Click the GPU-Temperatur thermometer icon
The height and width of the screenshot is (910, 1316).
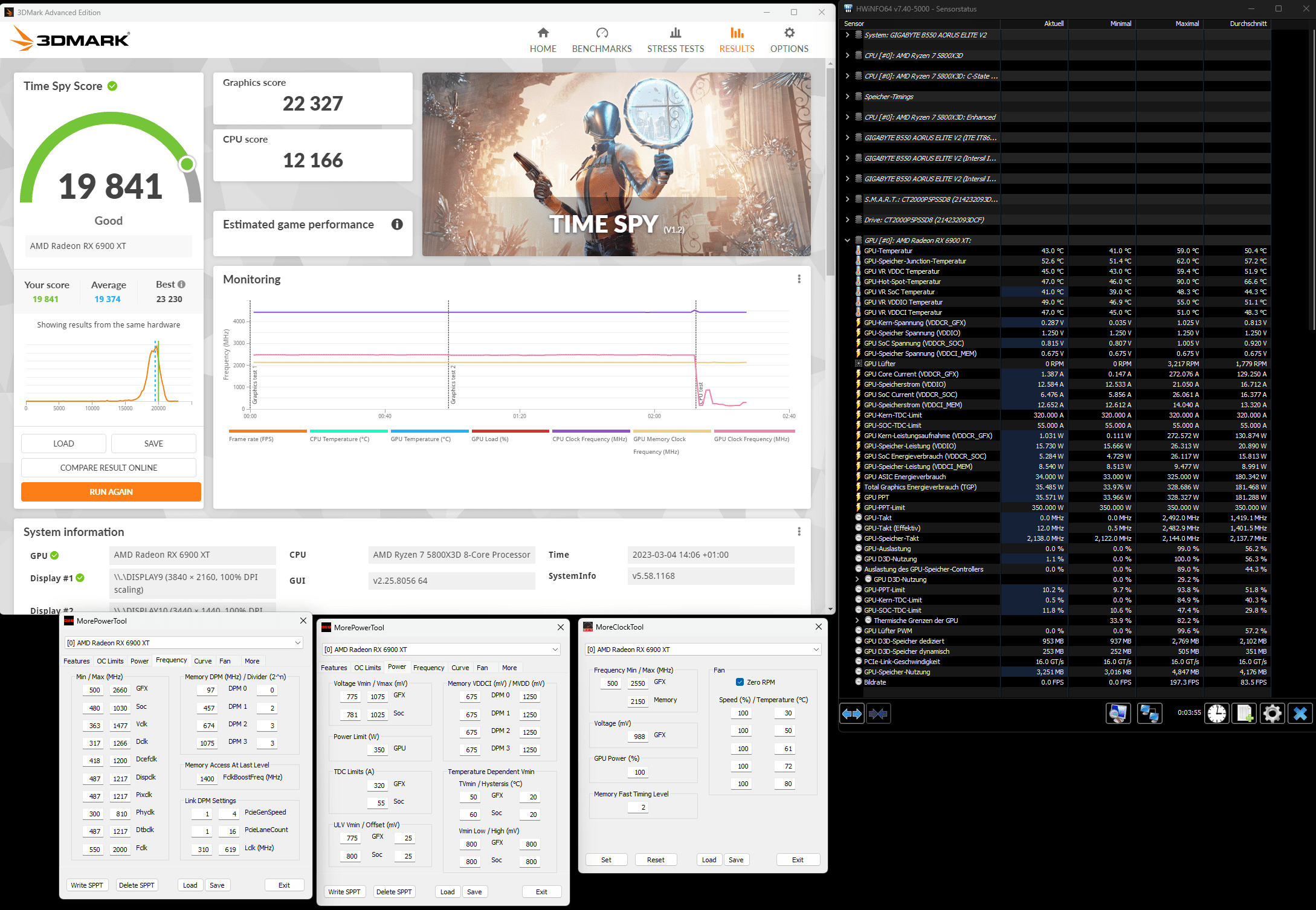coord(858,251)
